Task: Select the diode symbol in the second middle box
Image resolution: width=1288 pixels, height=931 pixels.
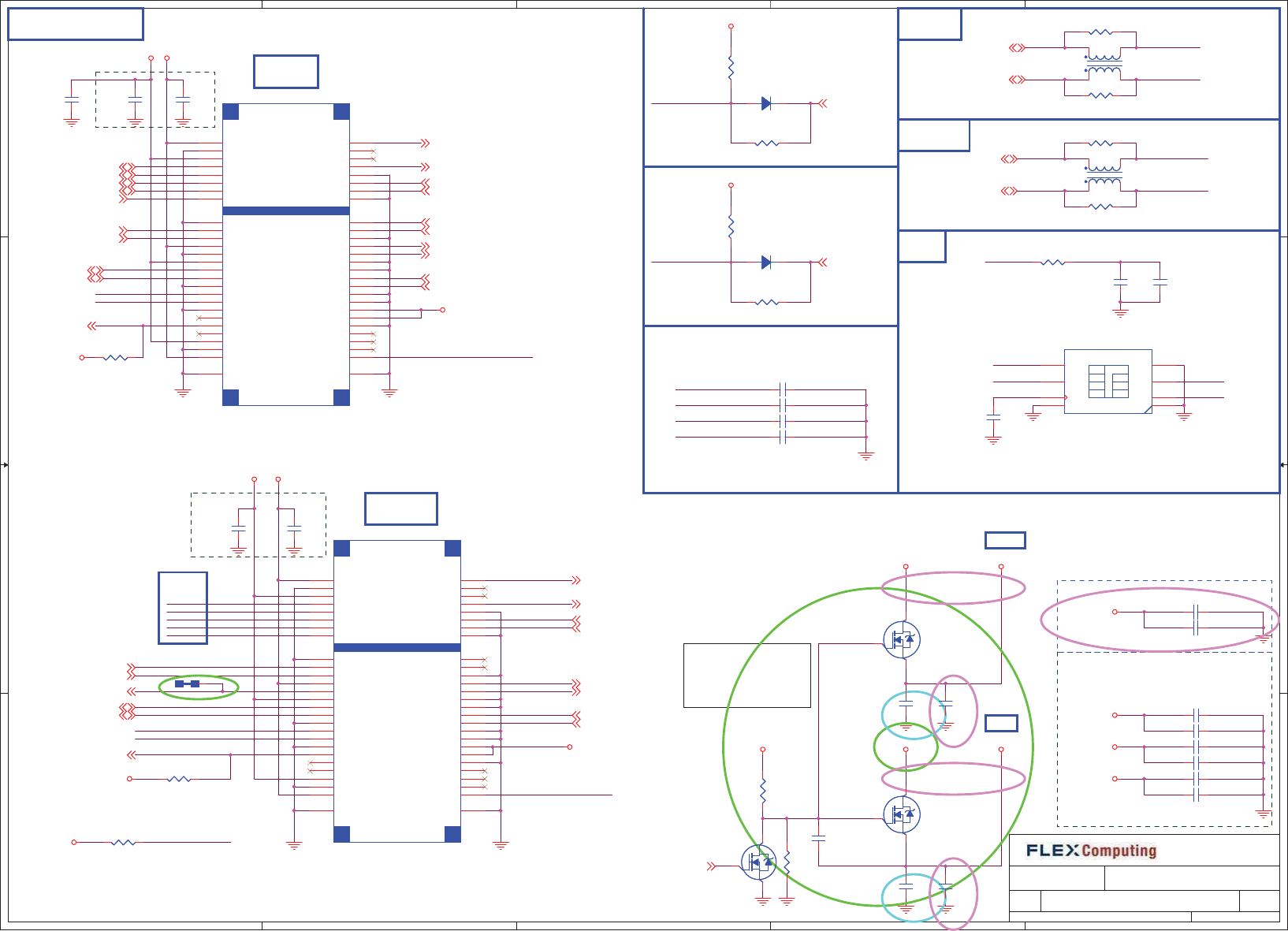Action: point(766,263)
